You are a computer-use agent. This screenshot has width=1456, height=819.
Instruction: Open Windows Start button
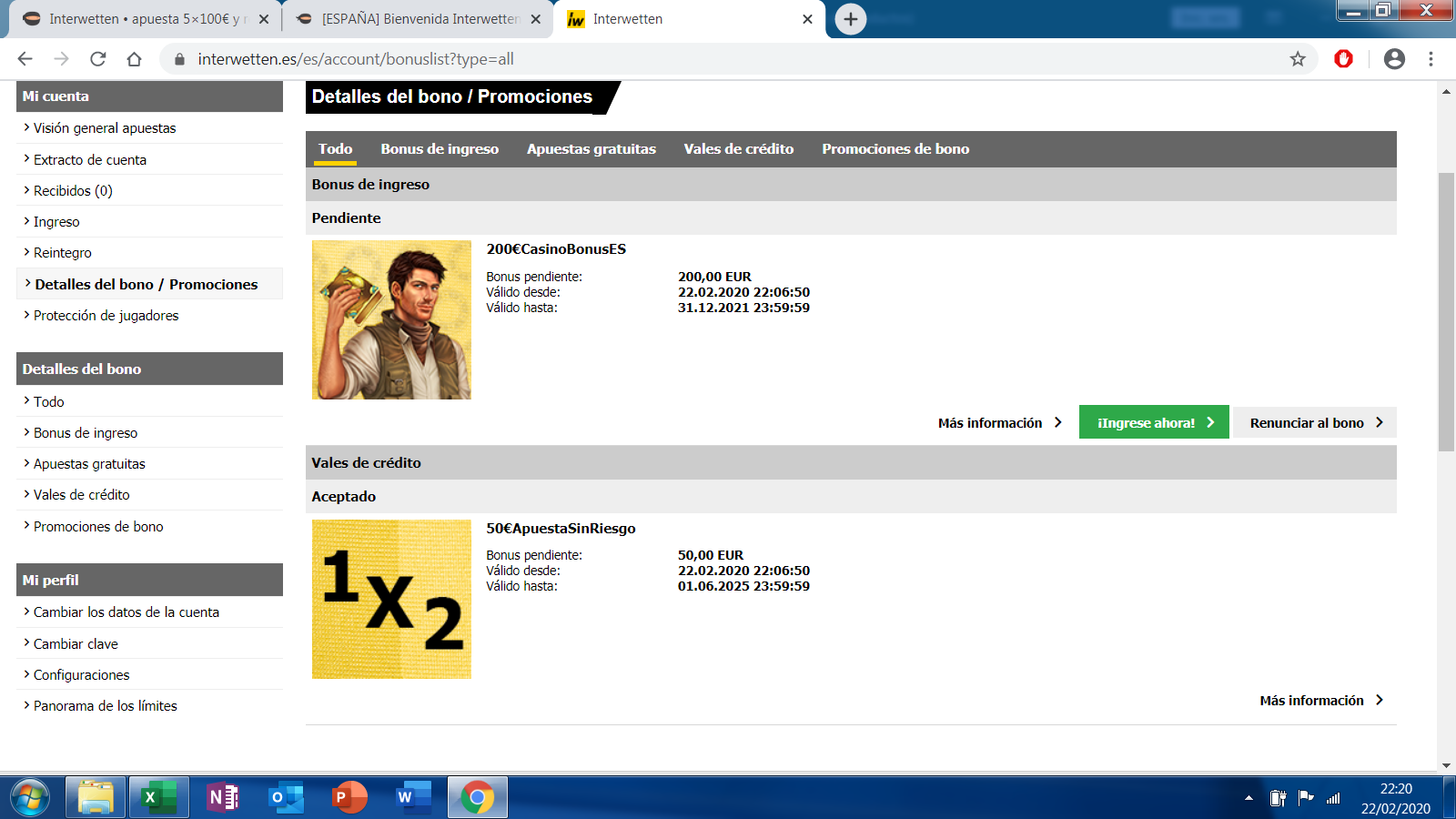coord(30,798)
